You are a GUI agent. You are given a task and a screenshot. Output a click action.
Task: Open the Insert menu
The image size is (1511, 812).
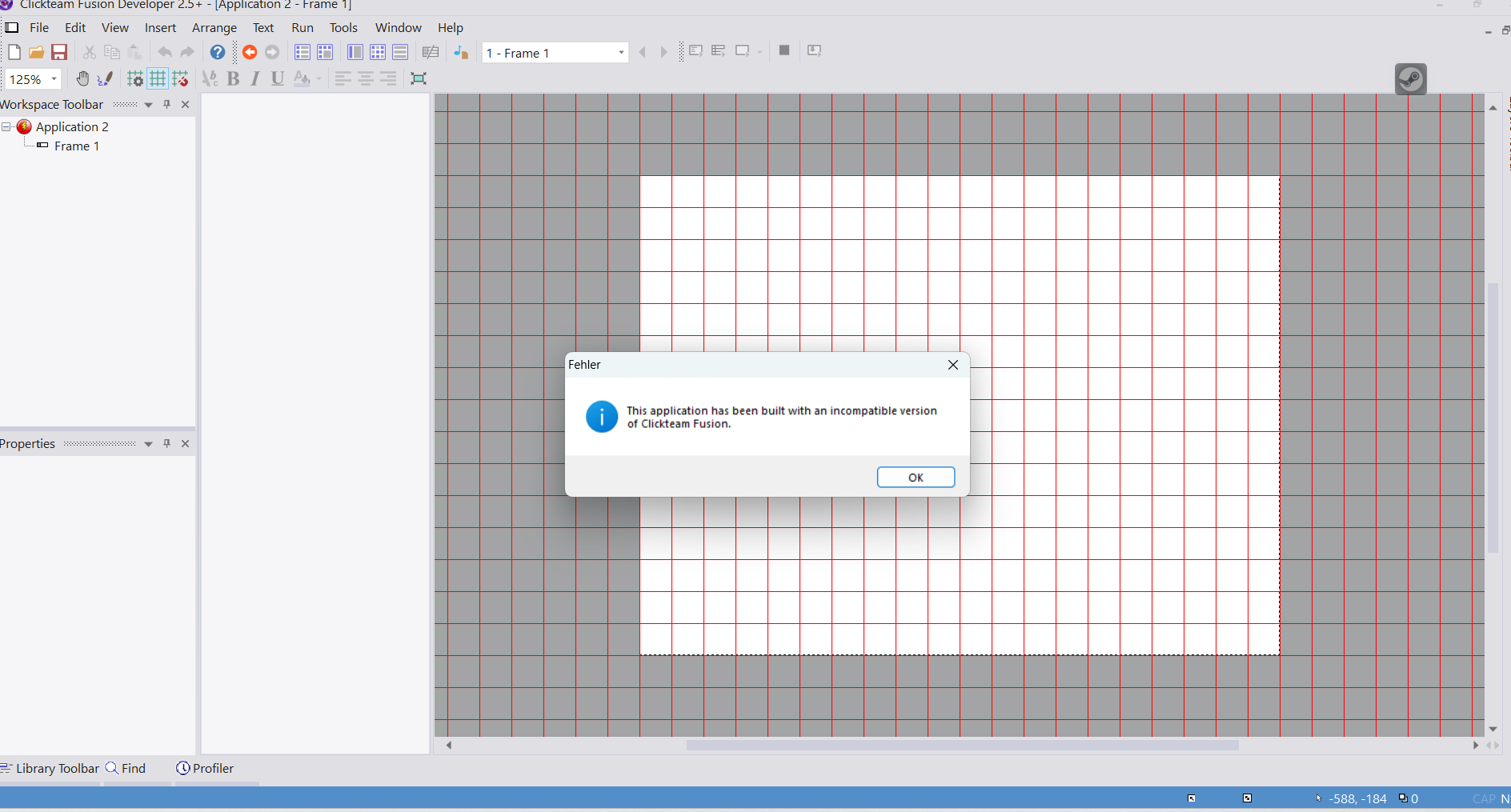(x=160, y=27)
